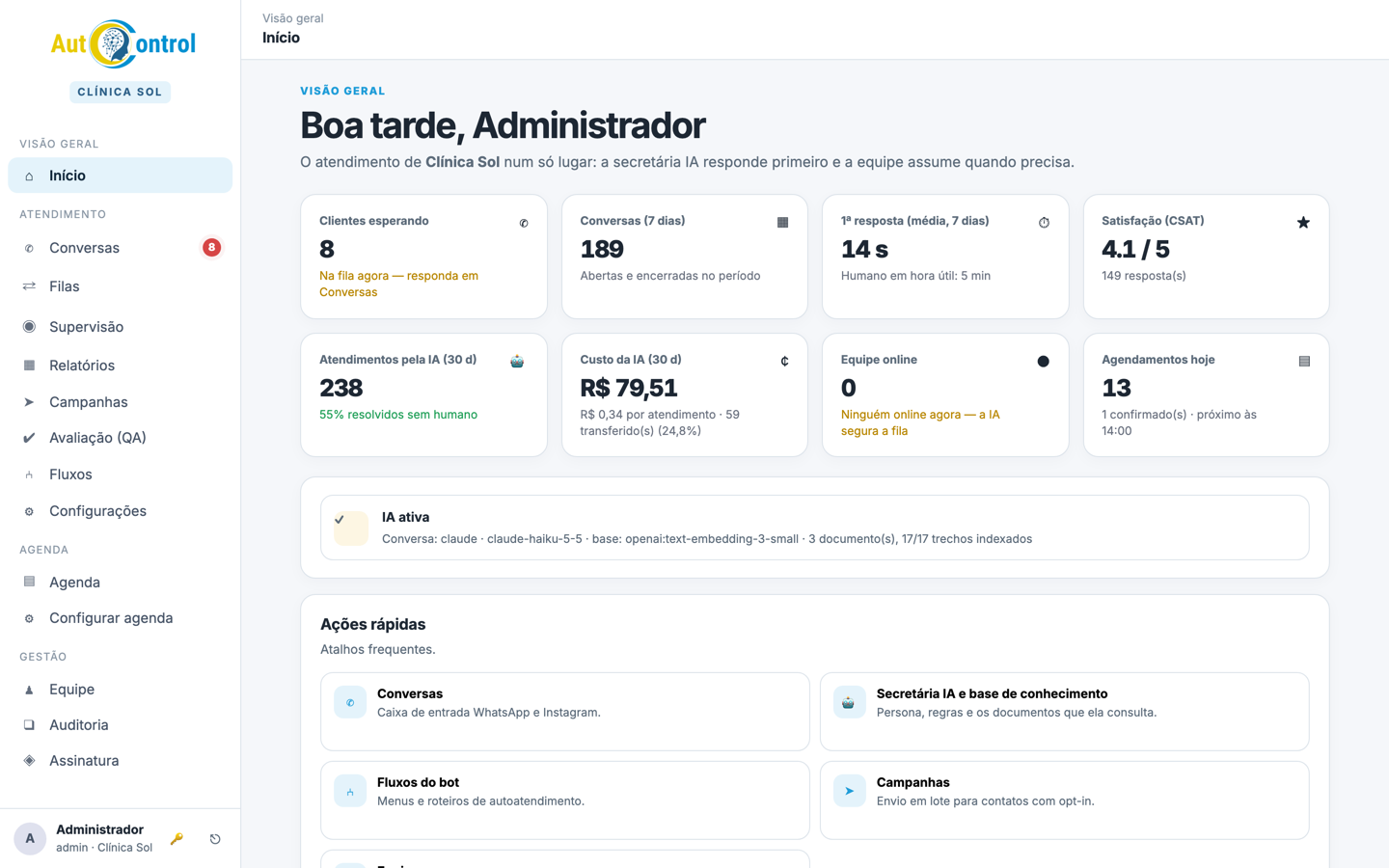
Task: Click the AutoControl logo
Action: click(x=123, y=43)
